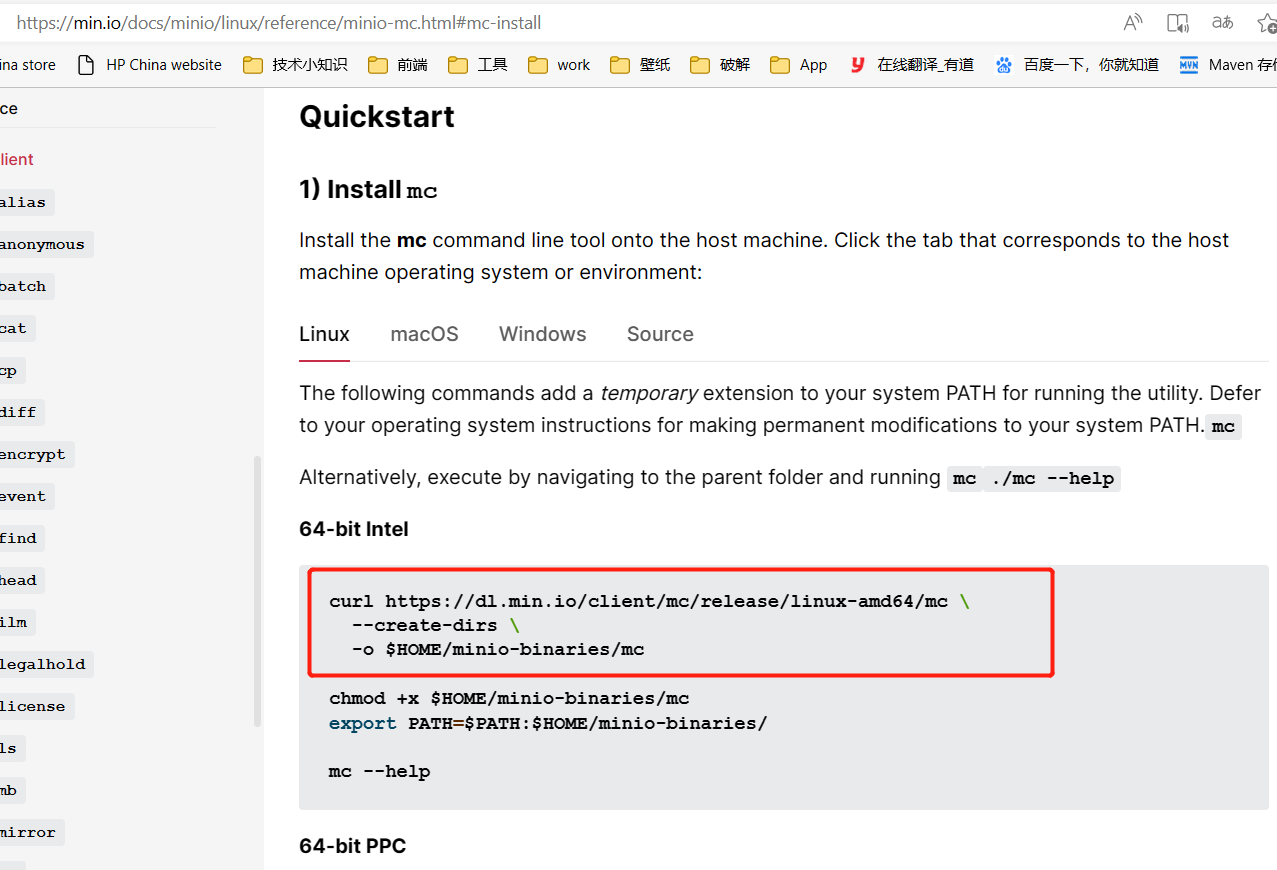The image size is (1277, 870).
Task: Toggle read aloud for the page
Action: [1132, 22]
